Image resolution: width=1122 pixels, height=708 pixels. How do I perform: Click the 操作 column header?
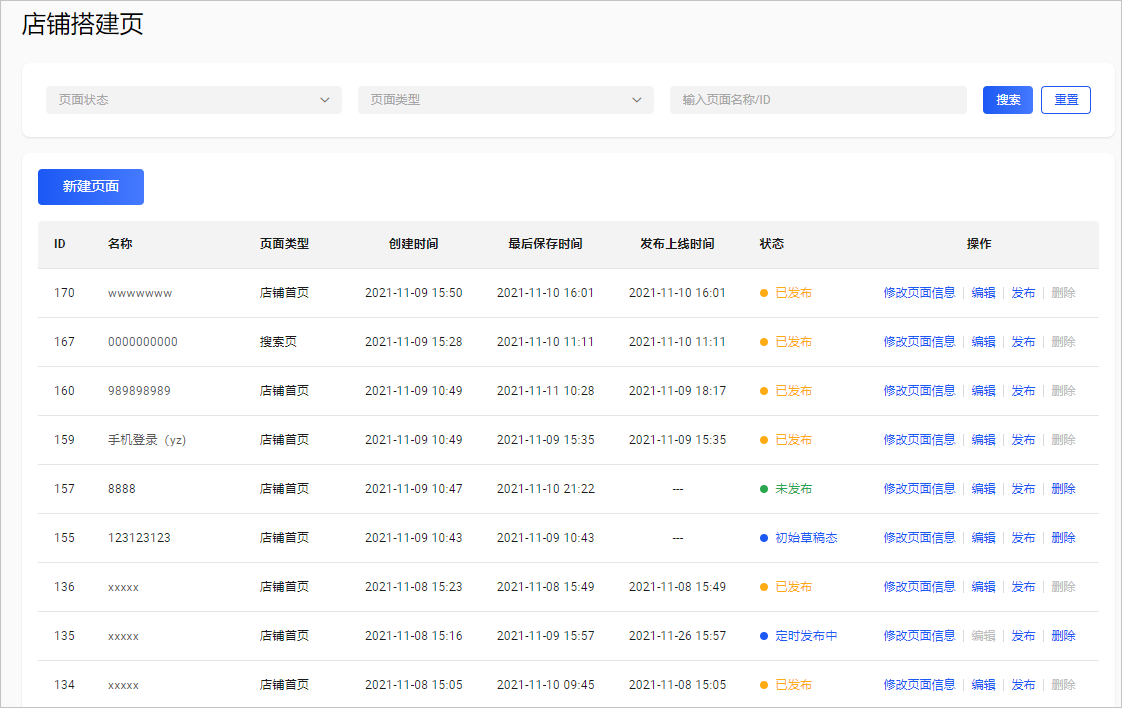click(979, 244)
